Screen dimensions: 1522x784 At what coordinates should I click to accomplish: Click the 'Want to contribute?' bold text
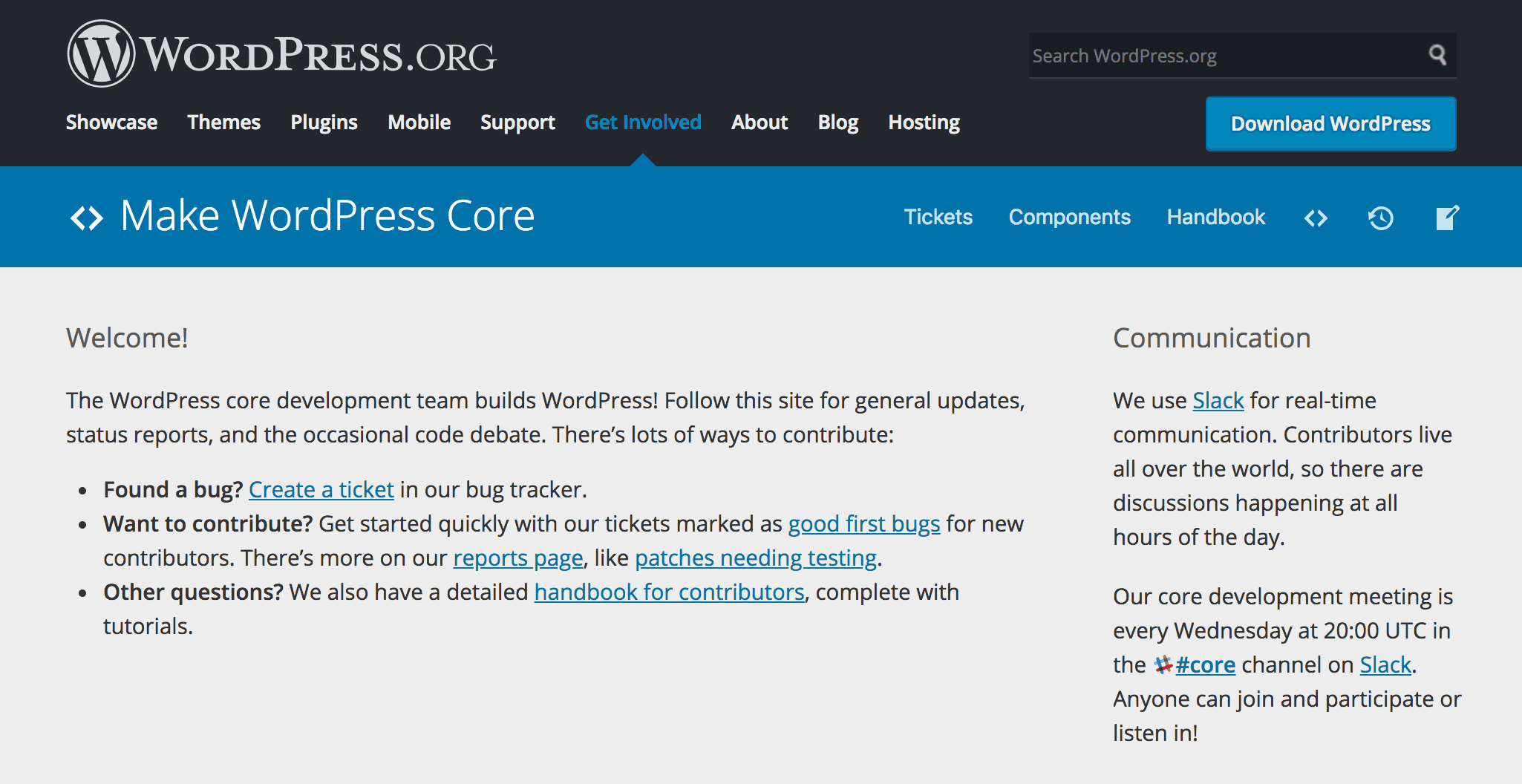[208, 523]
